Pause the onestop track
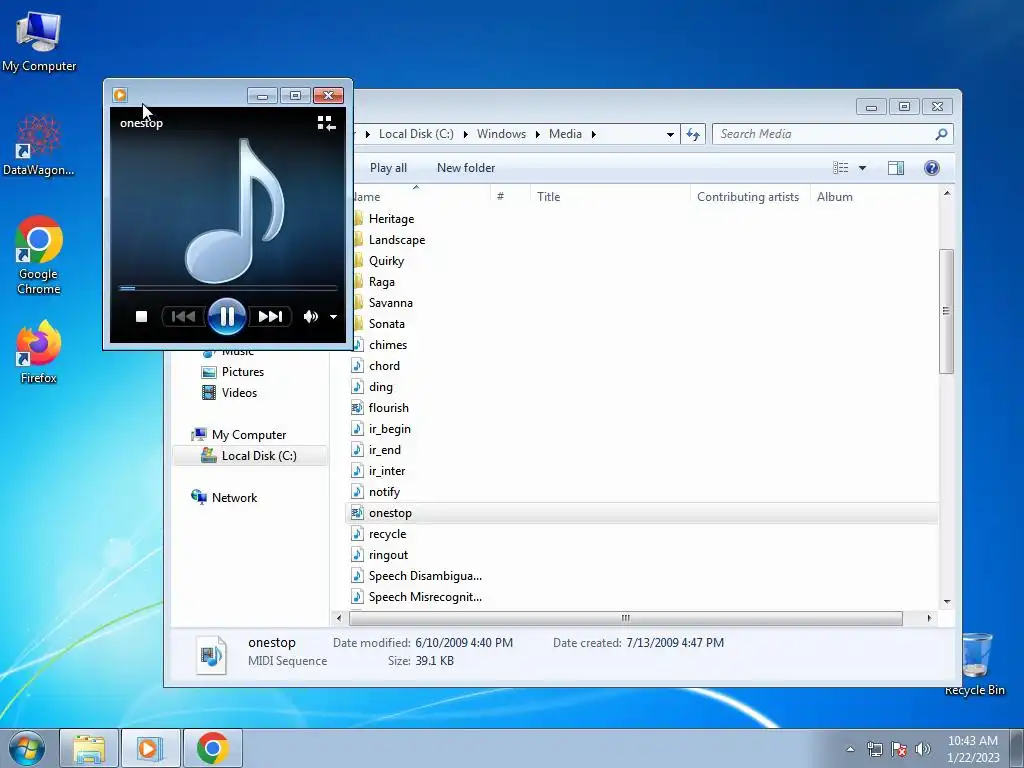This screenshot has height=768, width=1024. pos(227,317)
